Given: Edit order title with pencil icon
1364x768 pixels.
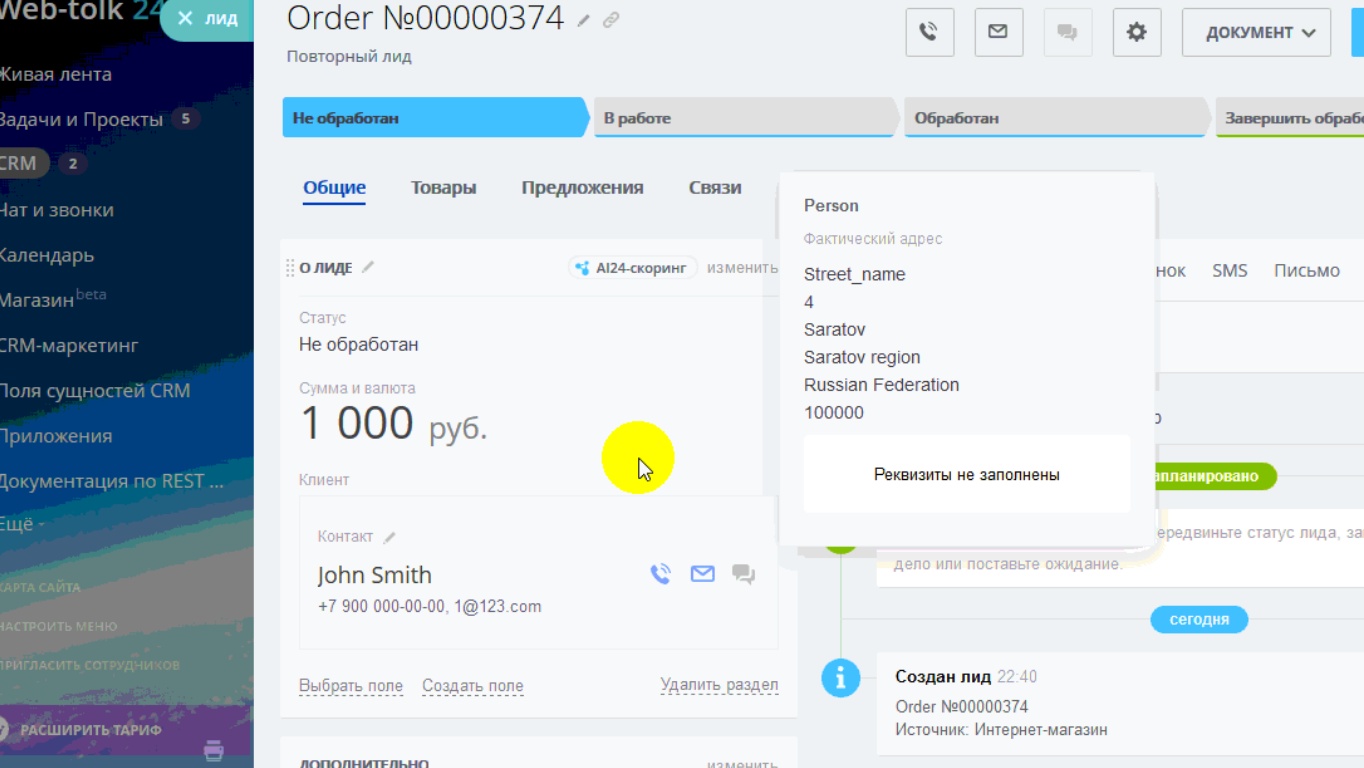Looking at the screenshot, I should [x=584, y=21].
